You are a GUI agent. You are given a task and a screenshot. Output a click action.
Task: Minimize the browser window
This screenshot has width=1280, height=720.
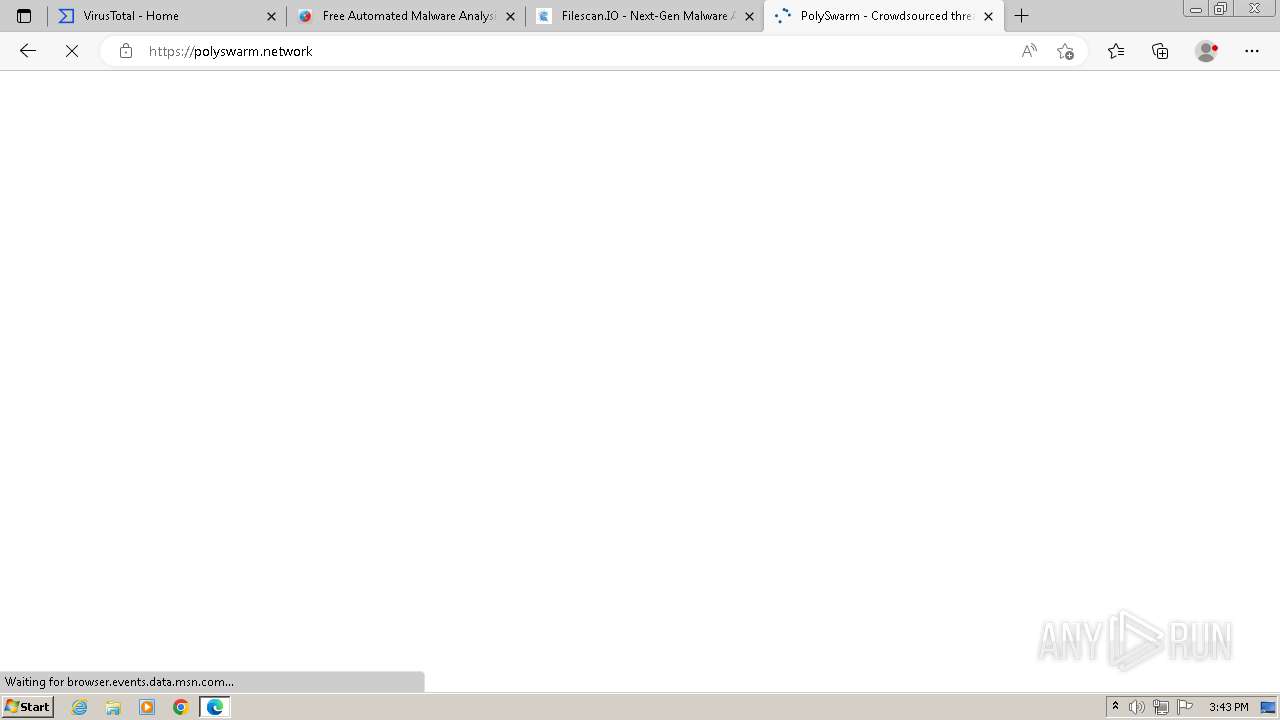[1195, 8]
